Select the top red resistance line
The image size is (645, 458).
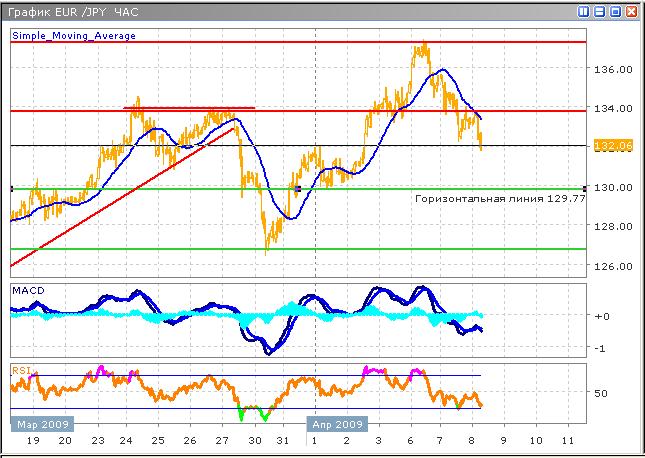(300, 43)
